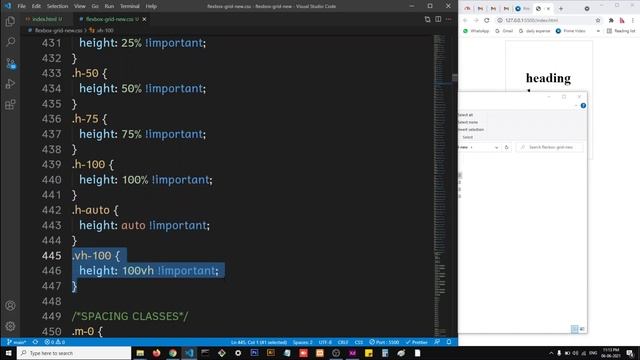Change the CSS language mode
Screen dimensions: 640x360
point(359,342)
